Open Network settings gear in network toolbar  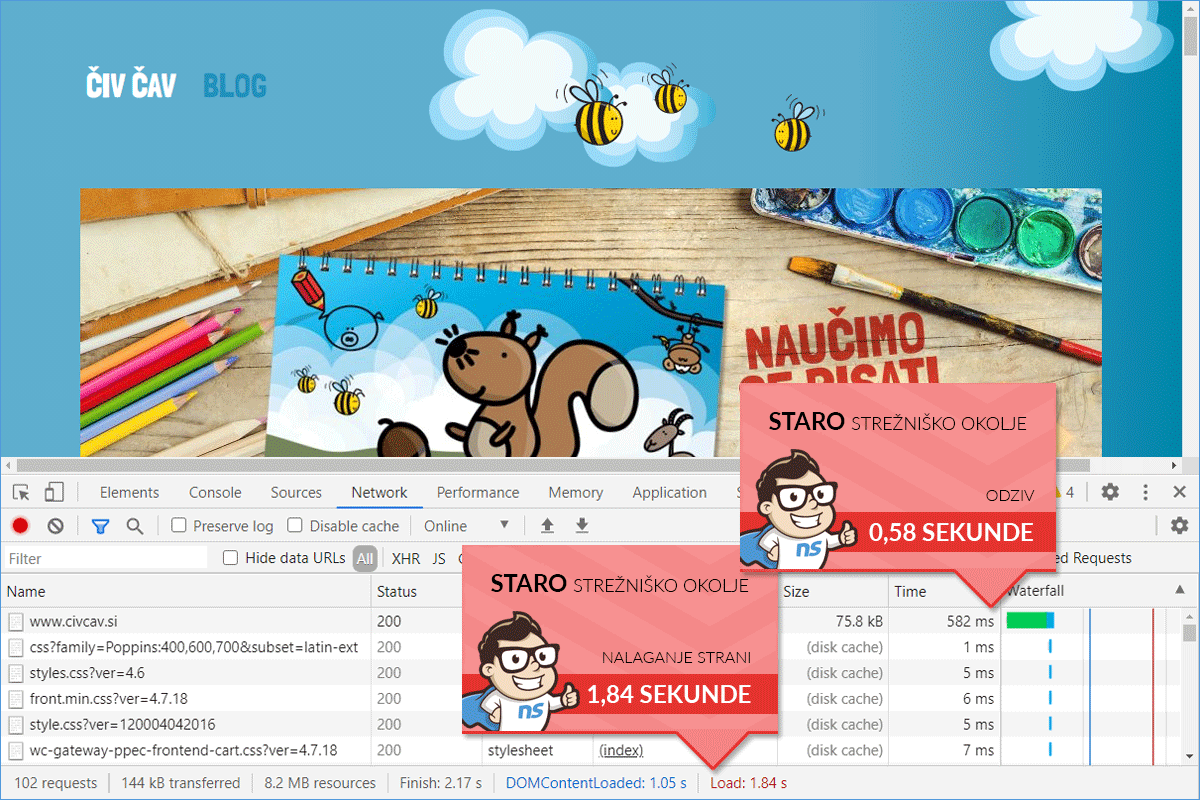pyautogui.click(x=1179, y=526)
